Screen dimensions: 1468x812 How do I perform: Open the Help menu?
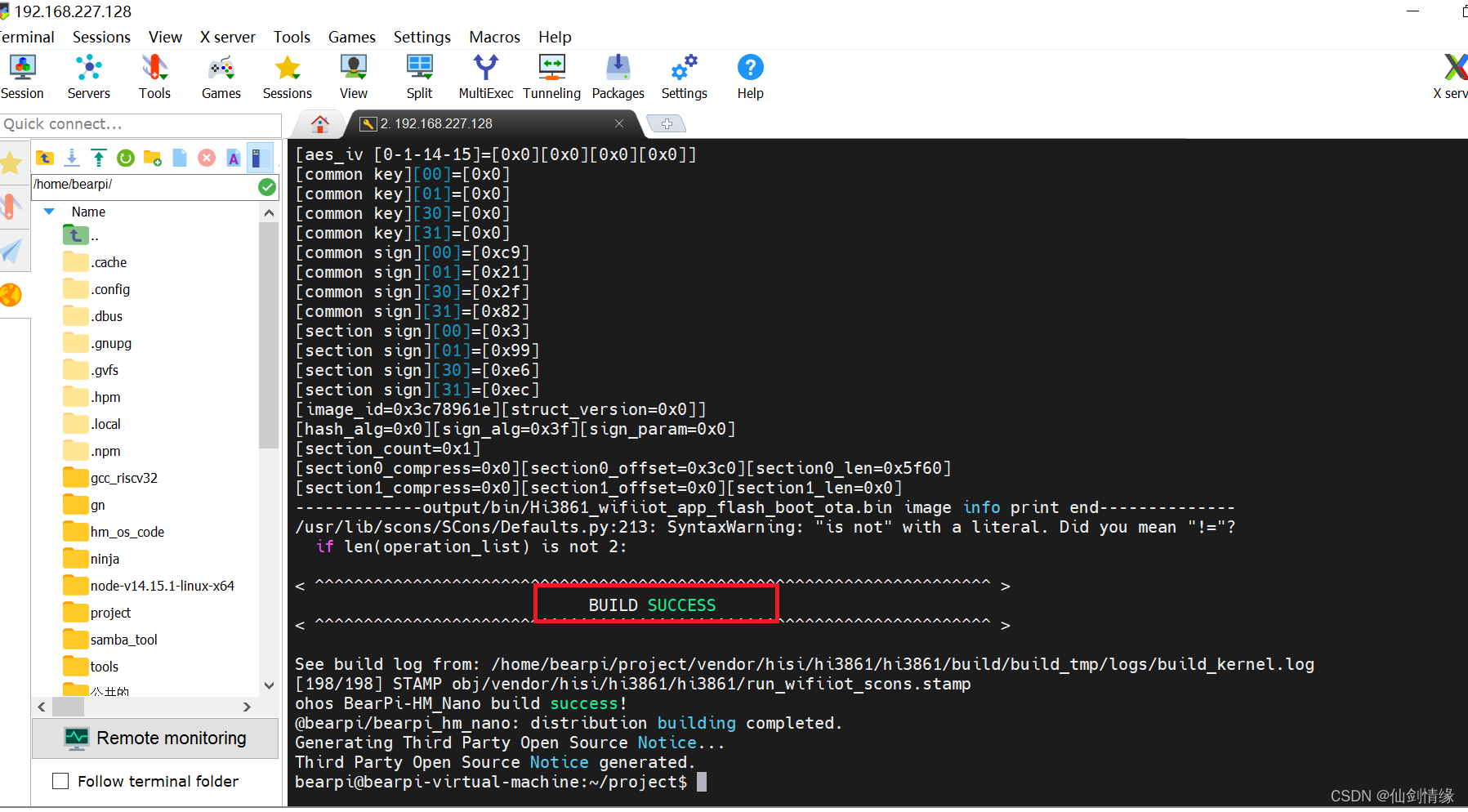tap(555, 37)
